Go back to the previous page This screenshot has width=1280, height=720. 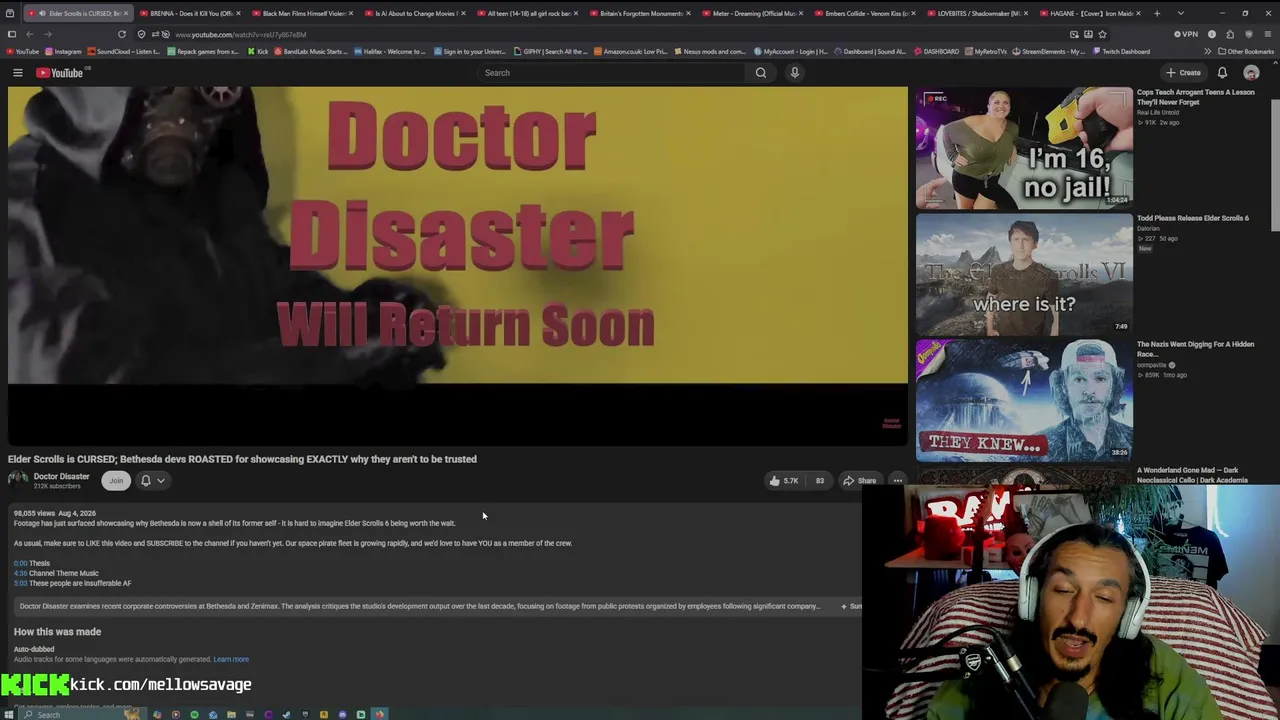[x=30, y=34]
